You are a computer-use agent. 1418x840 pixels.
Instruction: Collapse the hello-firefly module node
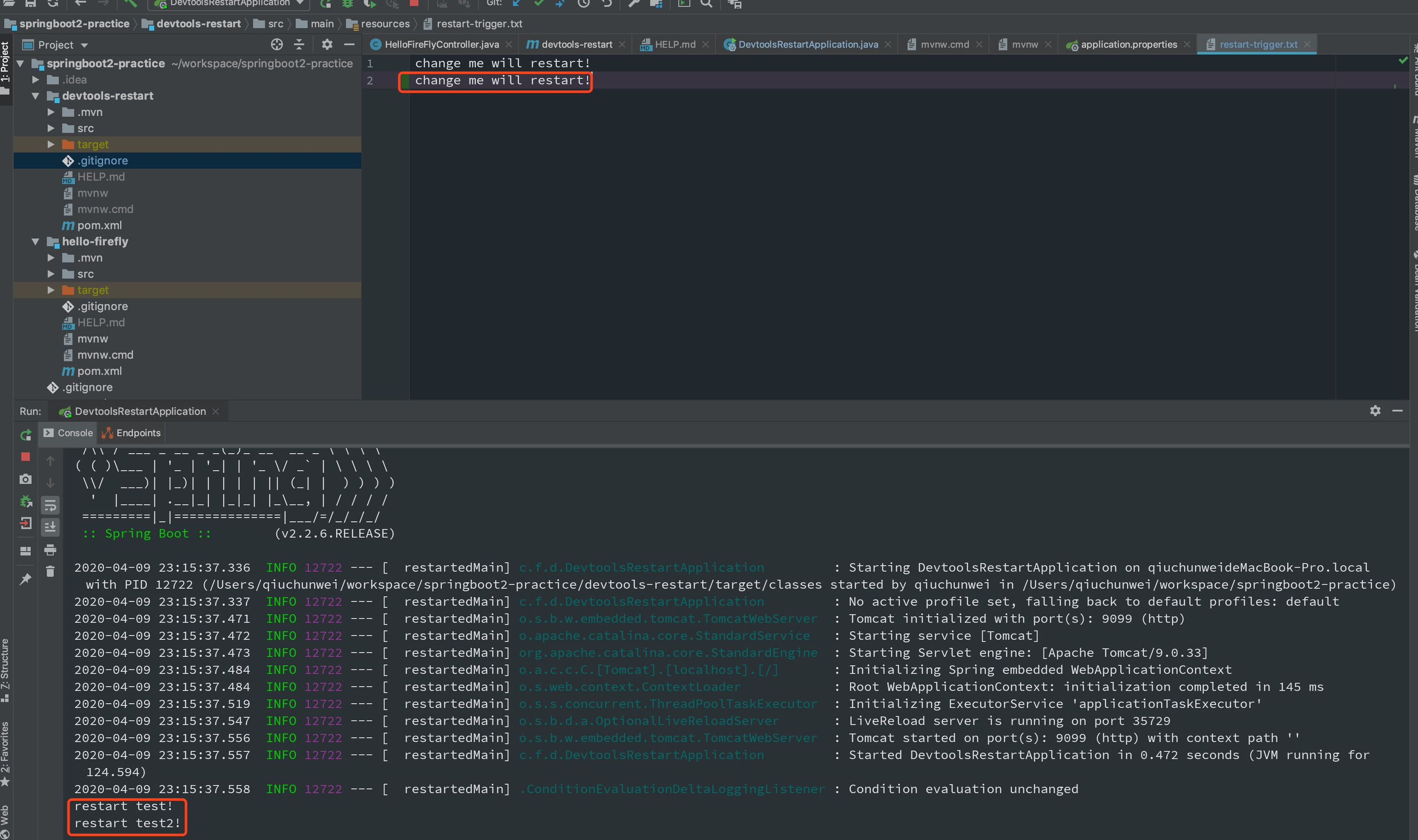pos(35,242)
